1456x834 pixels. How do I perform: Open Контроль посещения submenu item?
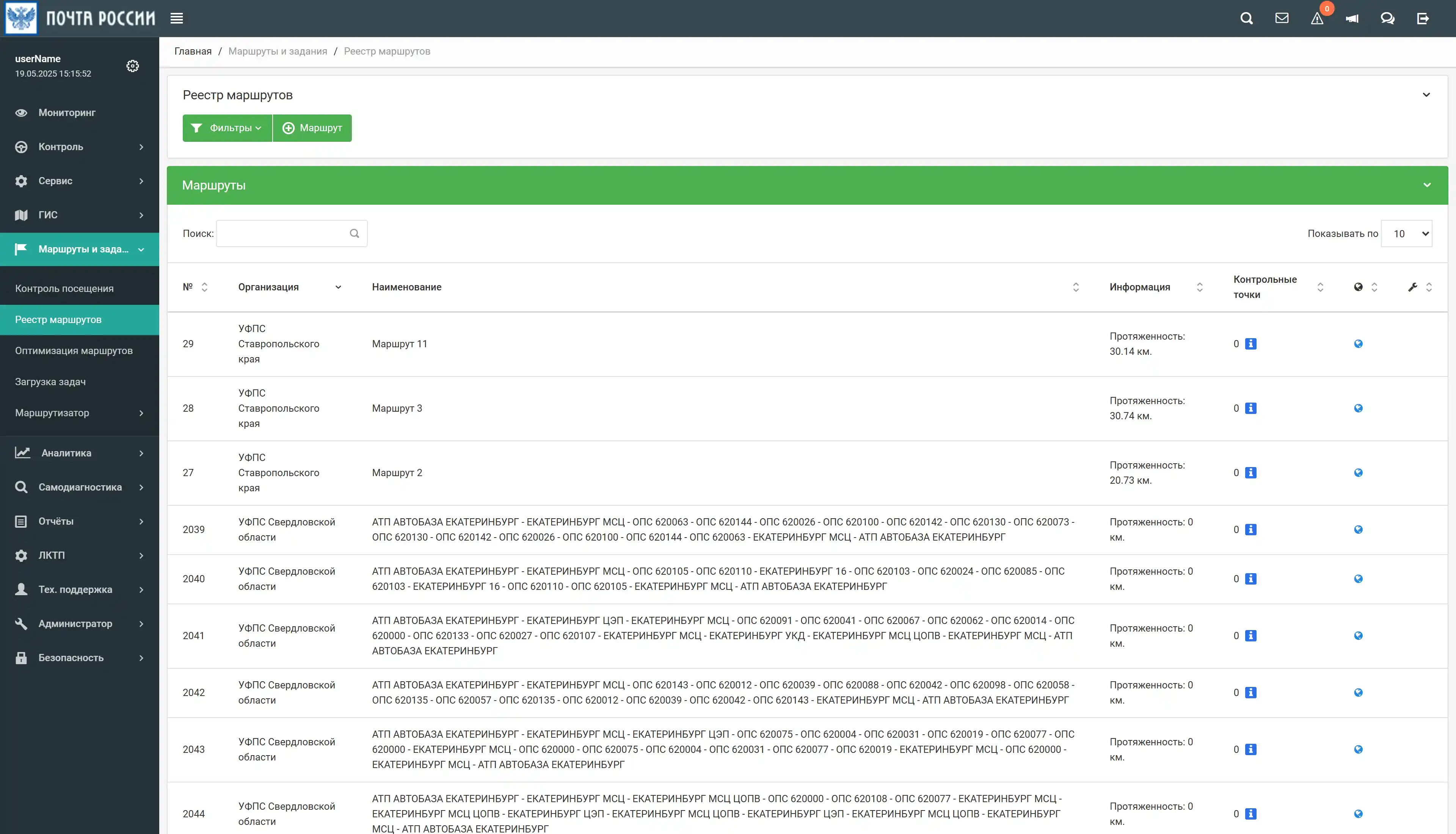(x=80, y=288)
